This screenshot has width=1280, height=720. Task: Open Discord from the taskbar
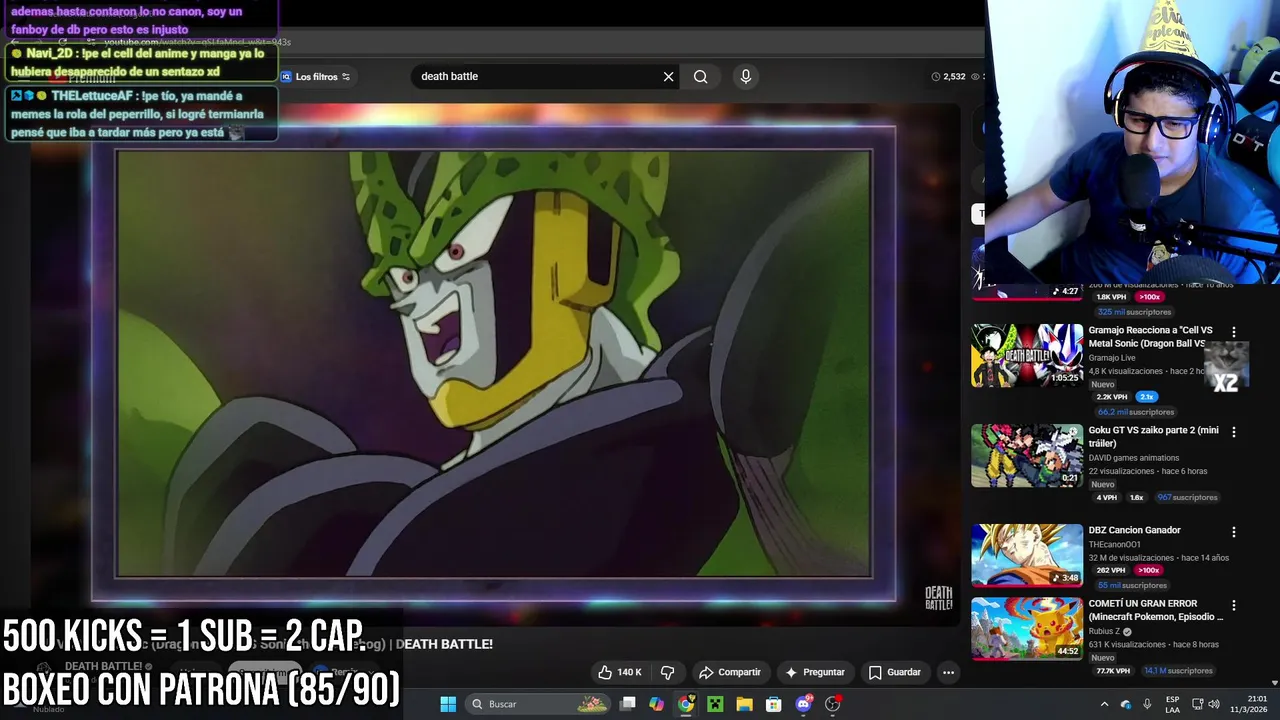tap(803, 704)
